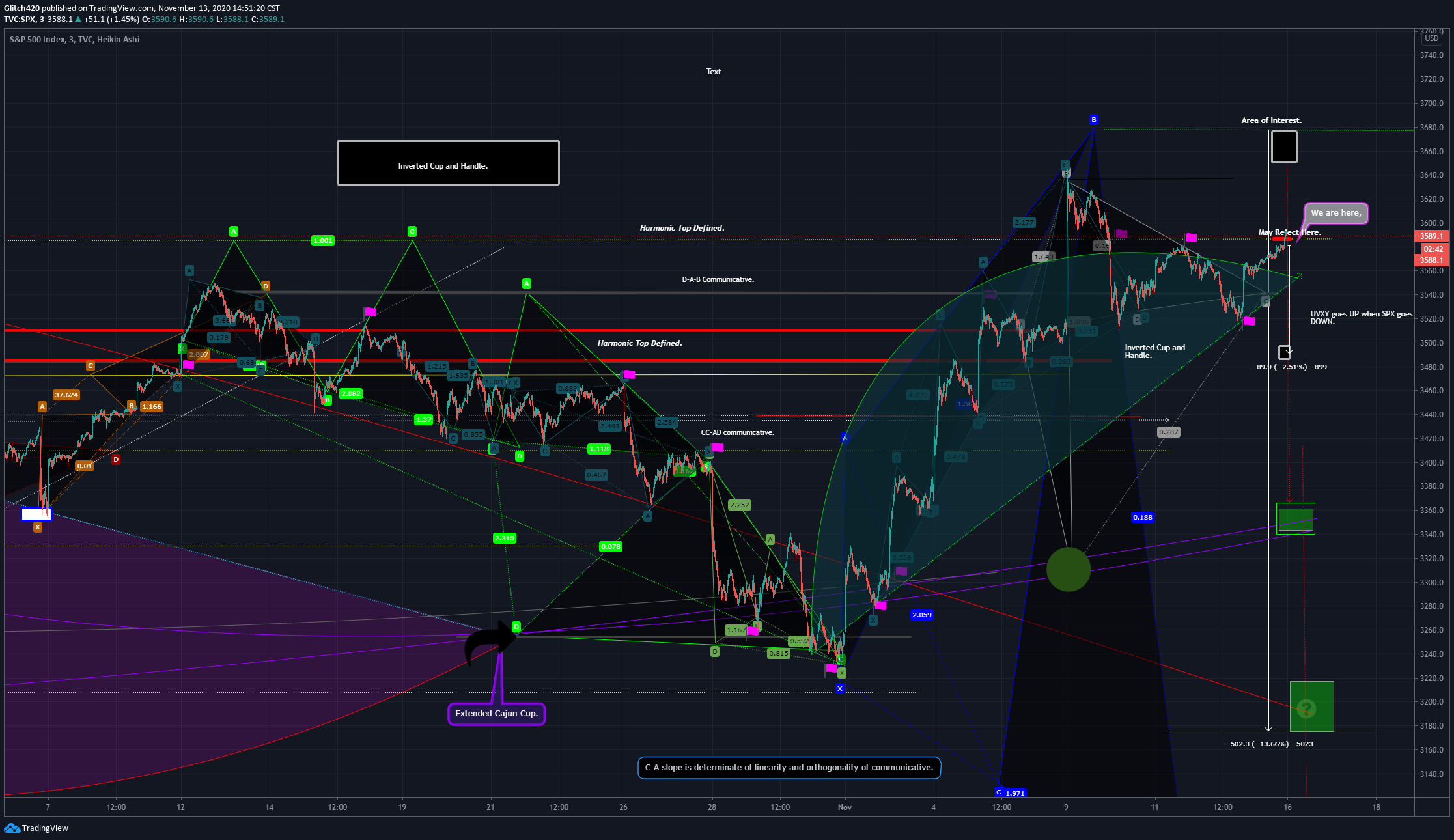
Task: Click the blue 0.188 ratio label
Action: click(1143, 517)
